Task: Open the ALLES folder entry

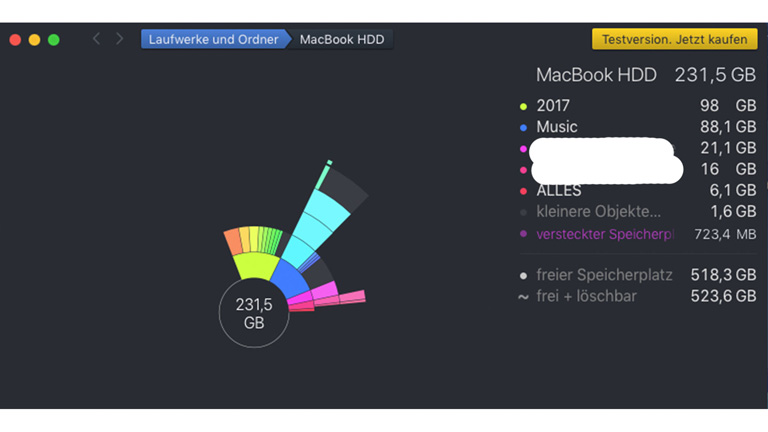Action: 558,190
